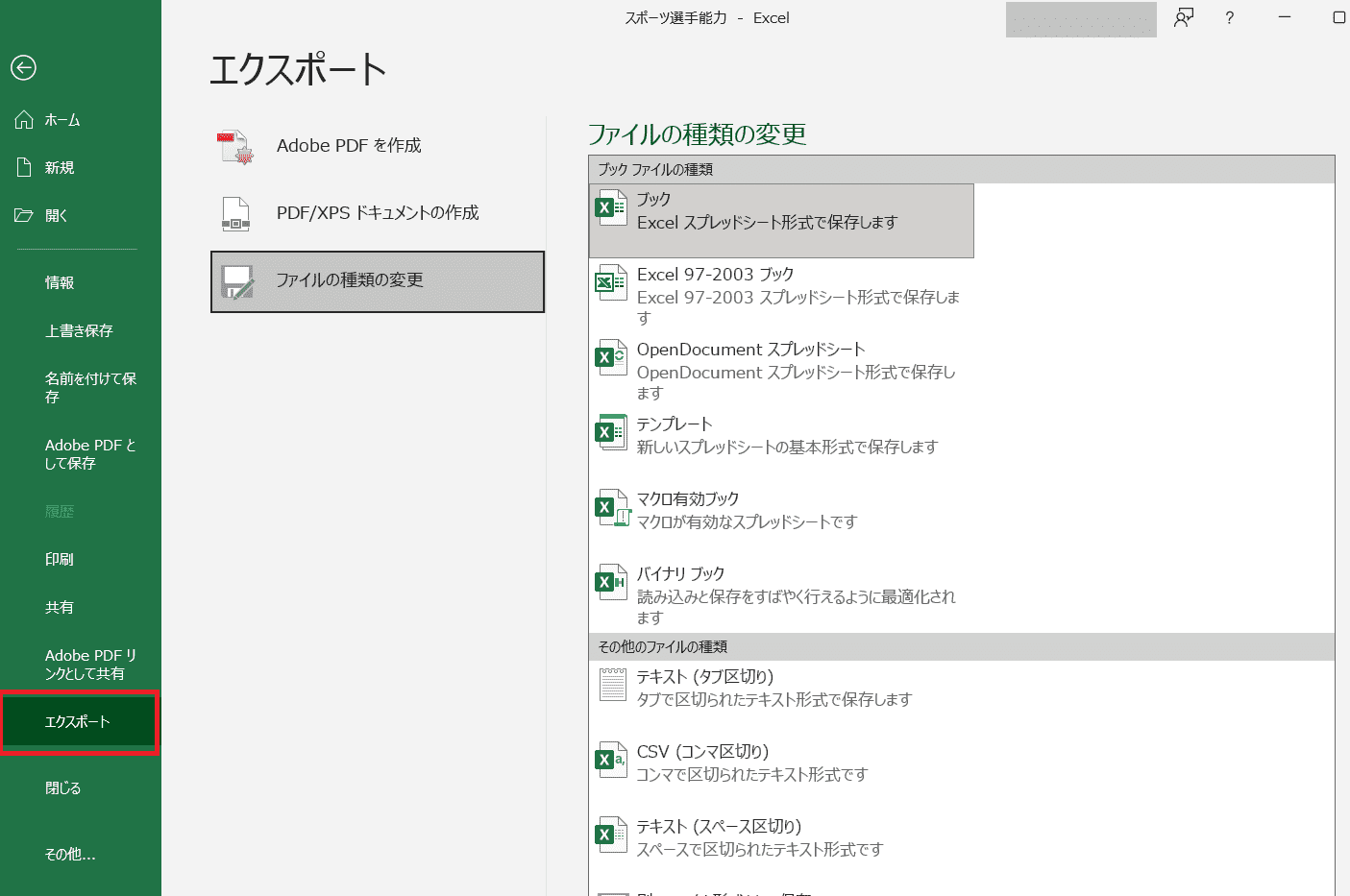
Task: Click the Adobe PDF creation icon
Action: [x=235, y=146]
